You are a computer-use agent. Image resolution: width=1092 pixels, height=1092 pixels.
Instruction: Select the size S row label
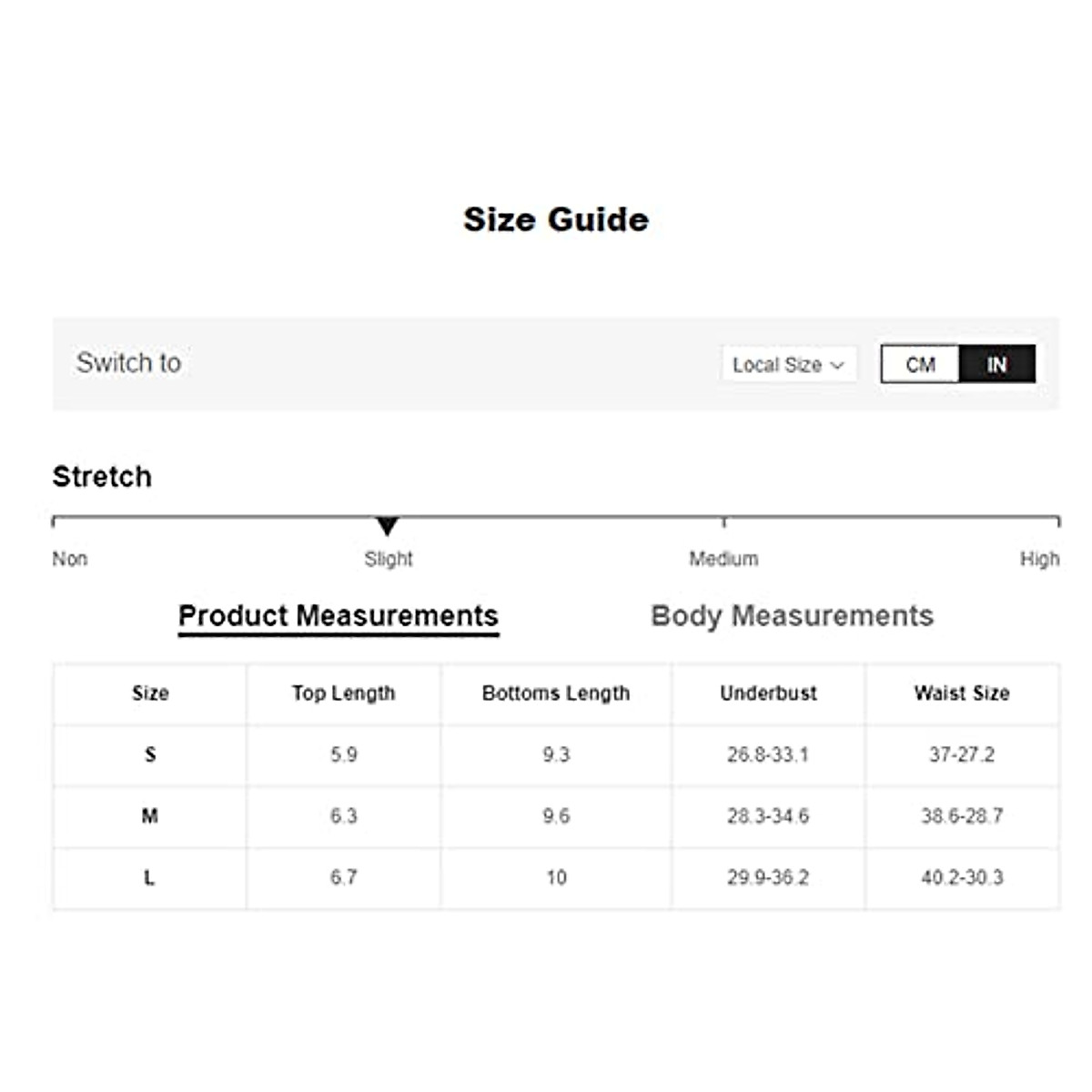tap(150, 754)
